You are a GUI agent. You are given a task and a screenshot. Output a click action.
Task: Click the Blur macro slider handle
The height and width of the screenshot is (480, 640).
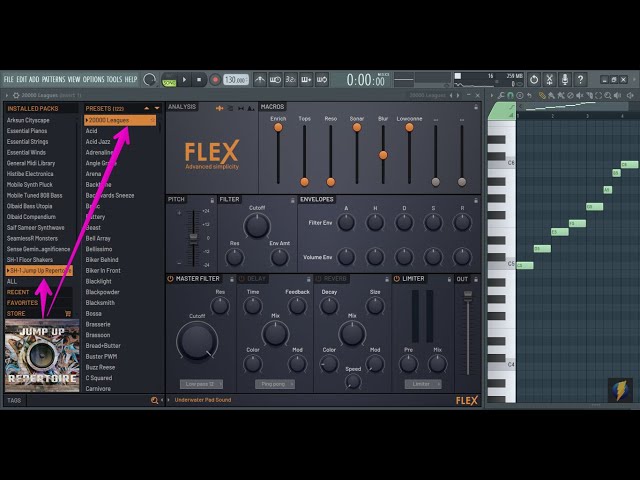click(383, 155)
